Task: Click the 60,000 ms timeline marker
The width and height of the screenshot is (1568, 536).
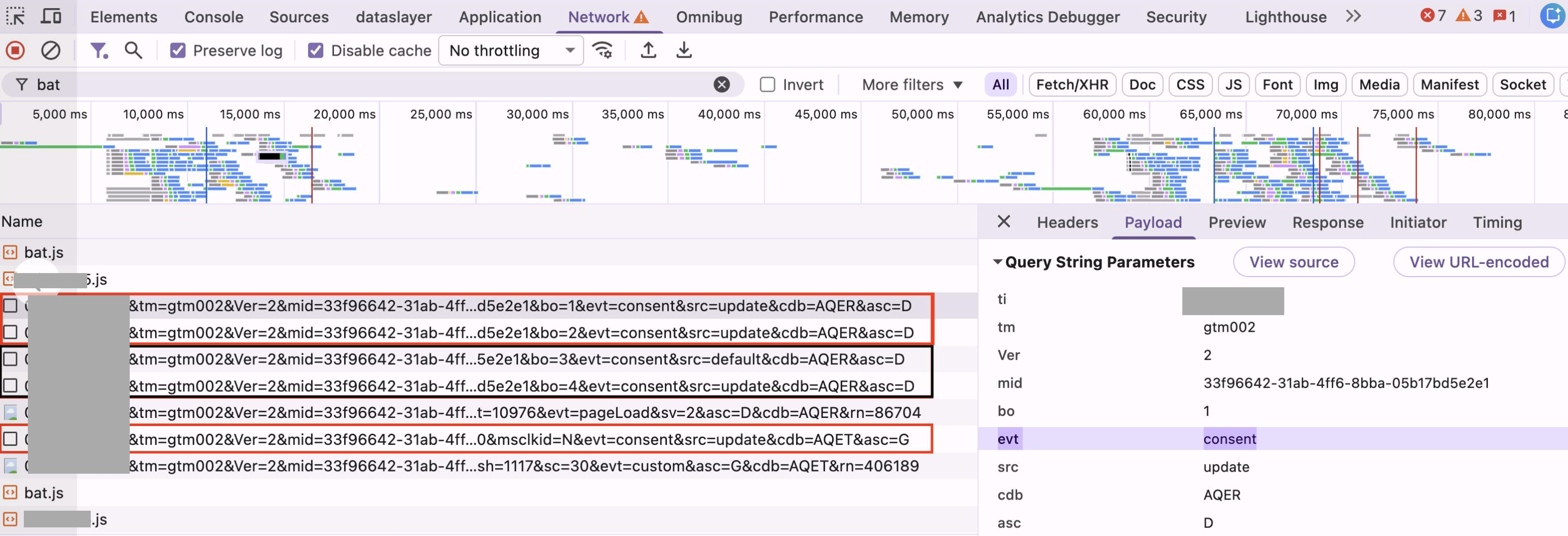Action: click(1114, 114)
